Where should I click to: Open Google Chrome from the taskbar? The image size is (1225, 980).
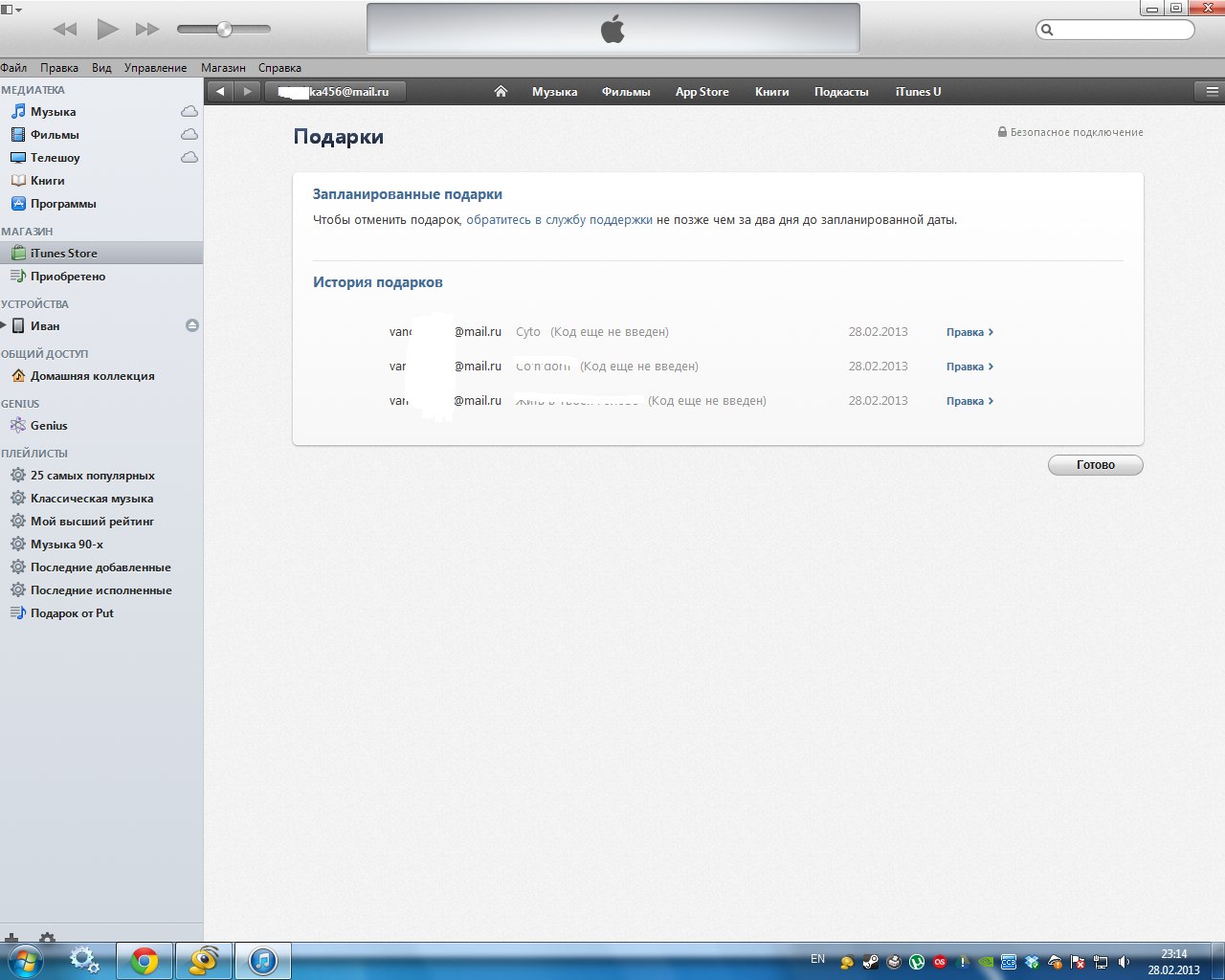point(145,961)
